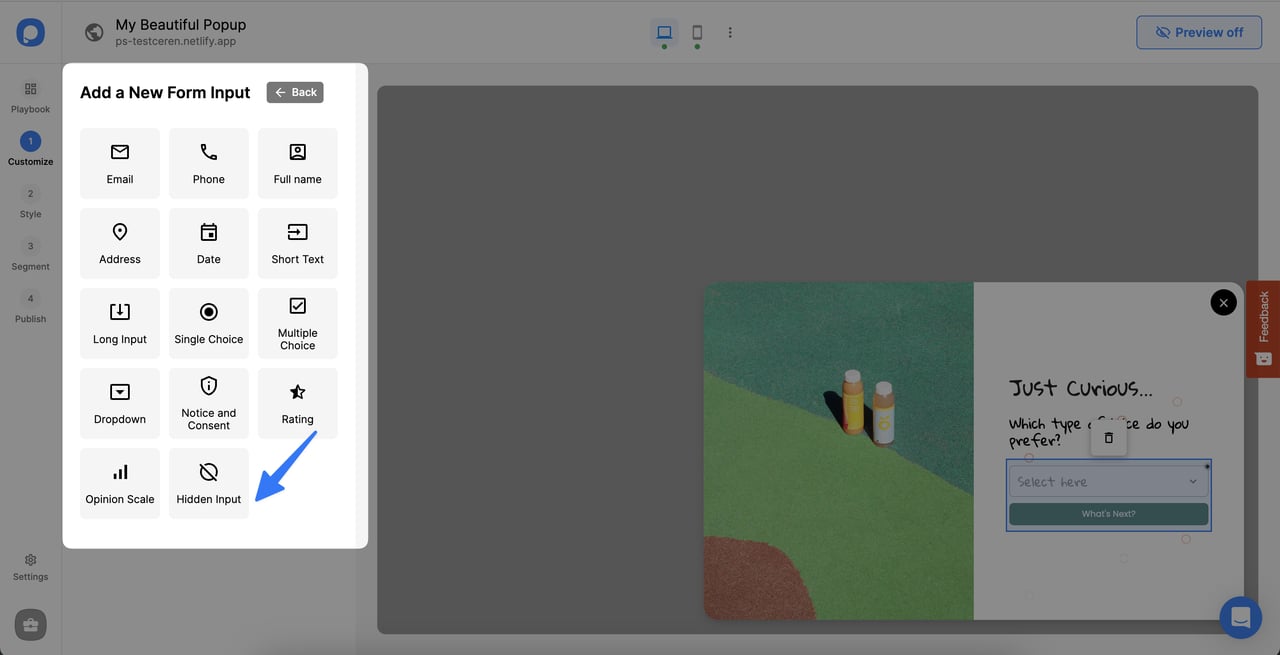Open the three-dot overflow menu
This screenshot has height=655, width=1280.
click(730, 32)
